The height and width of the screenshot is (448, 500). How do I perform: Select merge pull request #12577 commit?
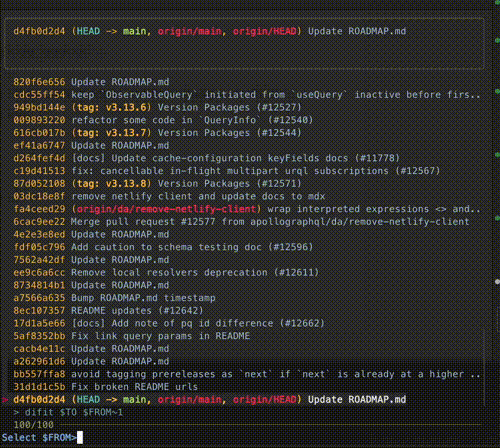241,222
